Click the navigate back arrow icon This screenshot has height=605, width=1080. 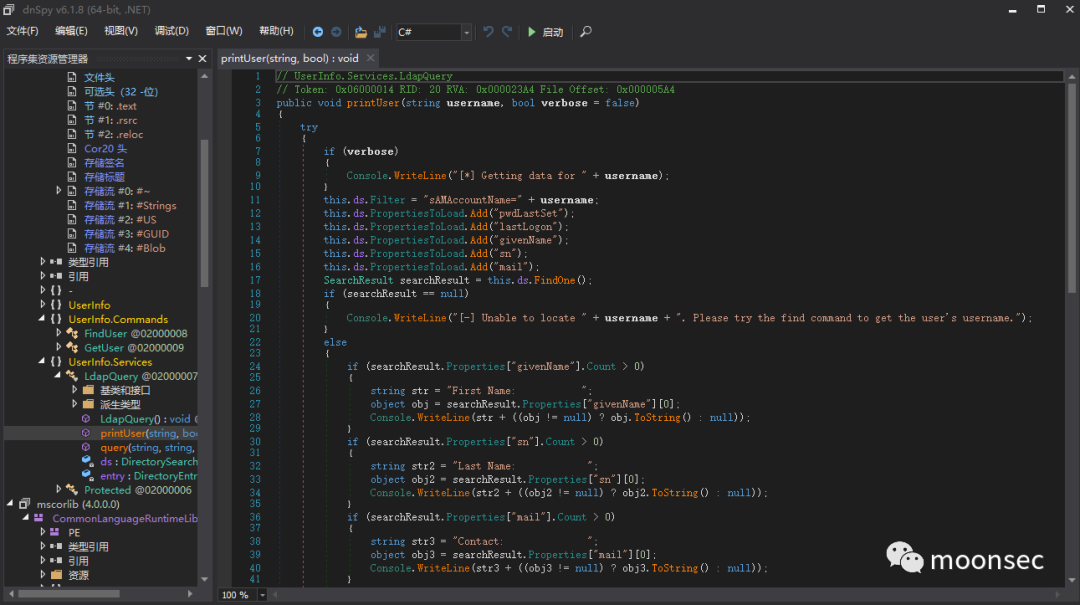click(x=318, y=32)
